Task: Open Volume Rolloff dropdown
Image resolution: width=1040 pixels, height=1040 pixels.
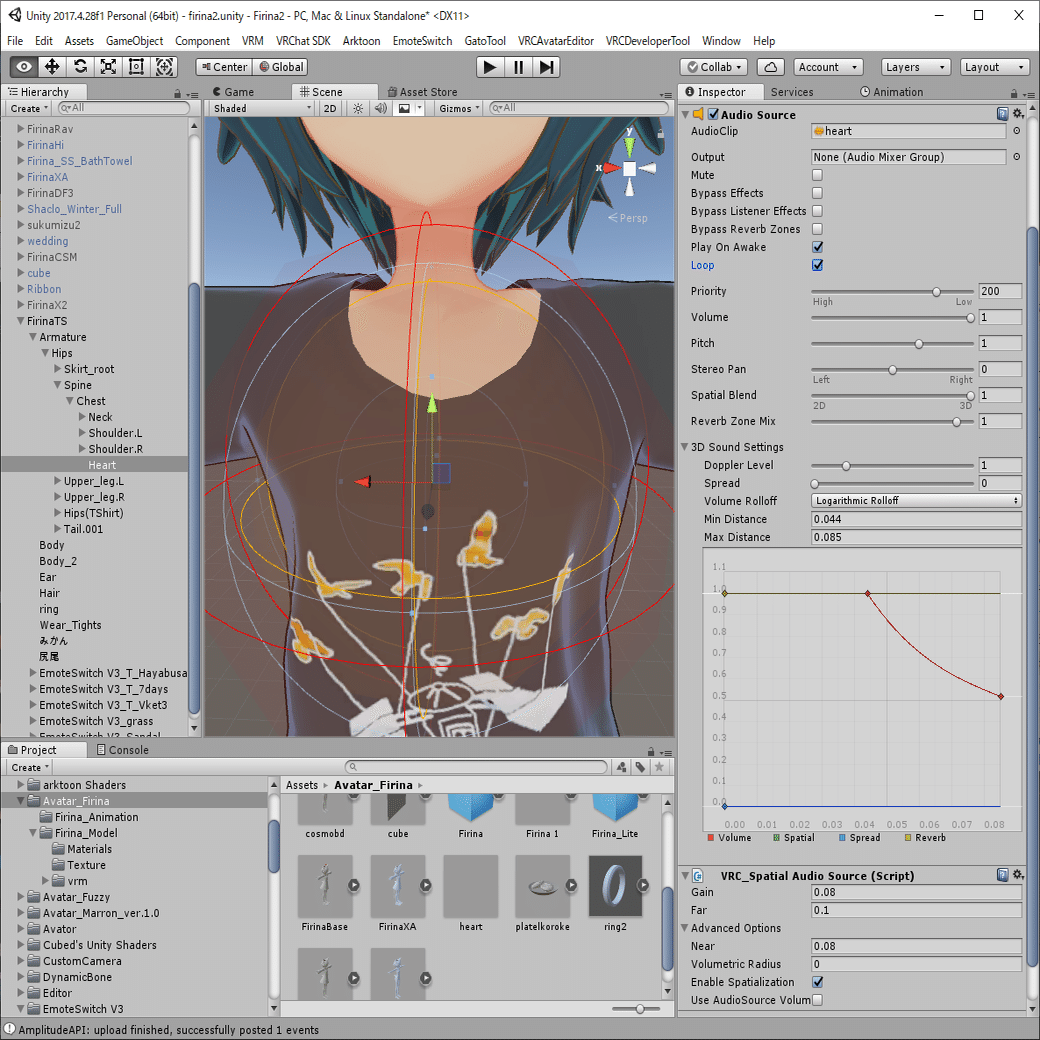Action: pyautogui.click(x=916, y=501)
